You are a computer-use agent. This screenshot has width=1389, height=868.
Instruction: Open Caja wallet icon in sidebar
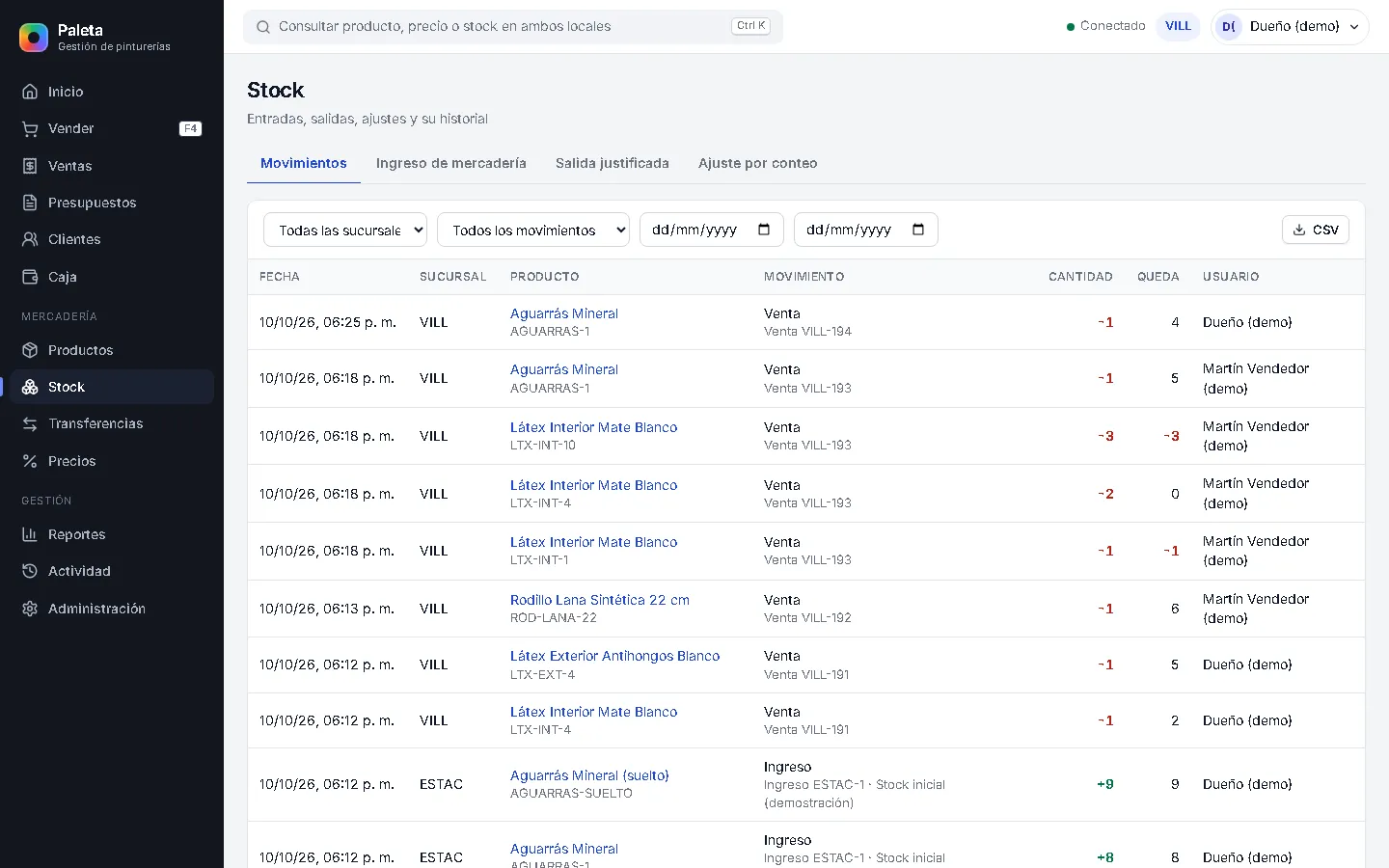pyautogui.click(x=30, y=277)
